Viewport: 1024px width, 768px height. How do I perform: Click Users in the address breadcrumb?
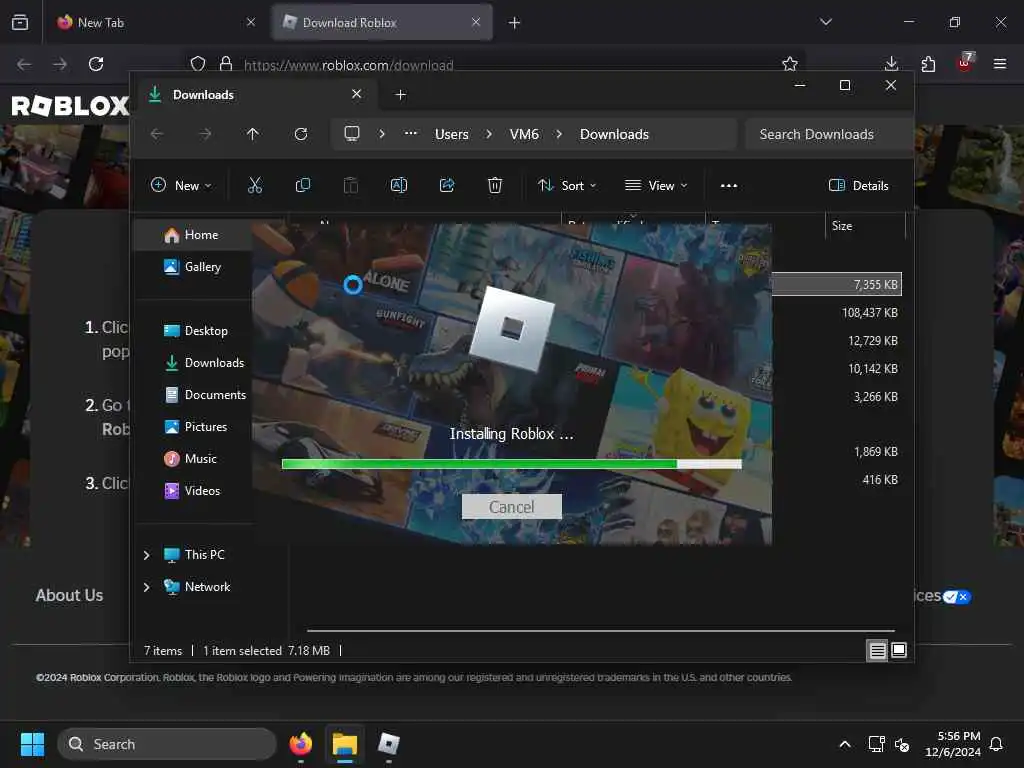click(452, 134)
